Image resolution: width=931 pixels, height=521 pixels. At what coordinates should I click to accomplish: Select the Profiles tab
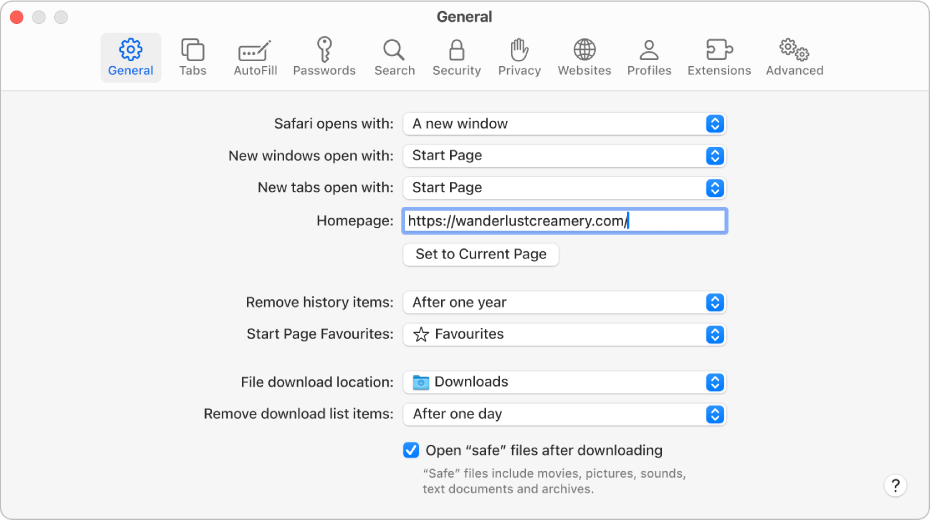coord(648,57)
